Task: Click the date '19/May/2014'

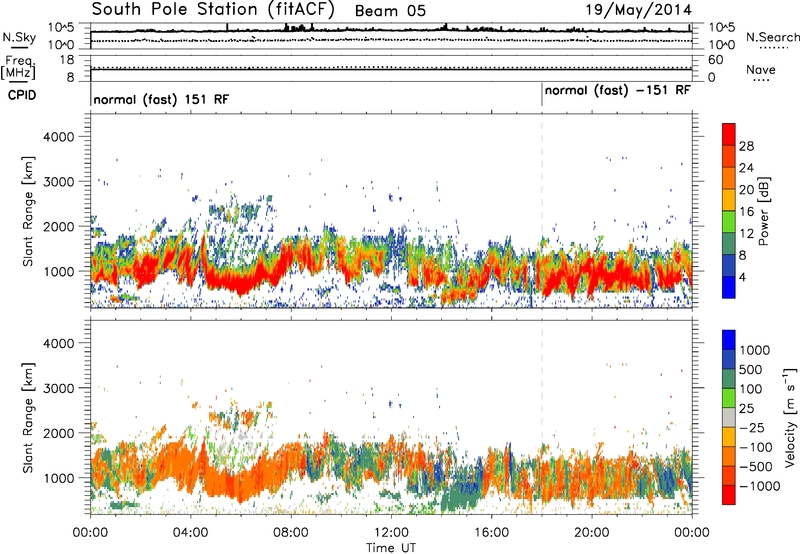Action: [x=638, y=10]
